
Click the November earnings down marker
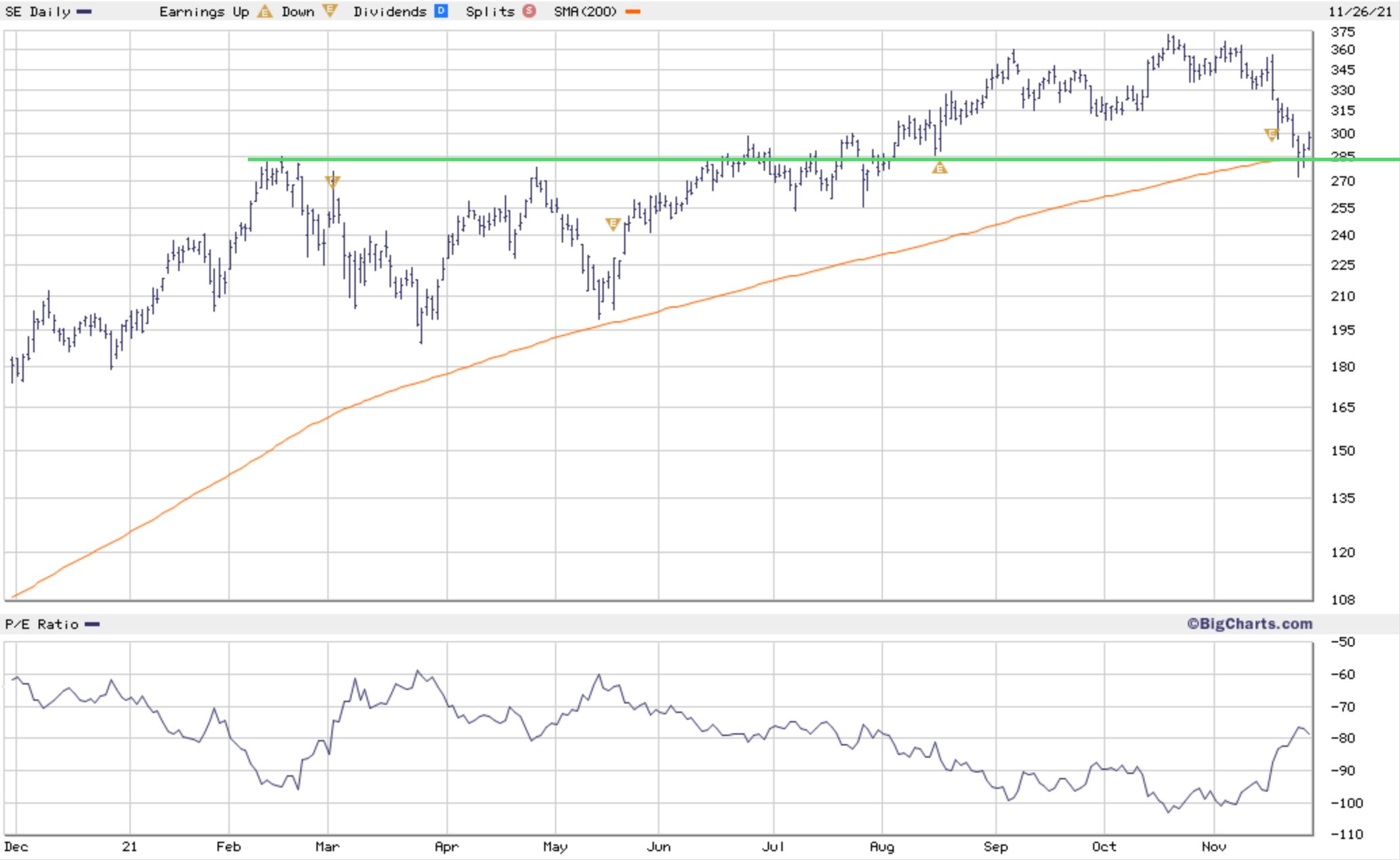(x=1271, y=135)
